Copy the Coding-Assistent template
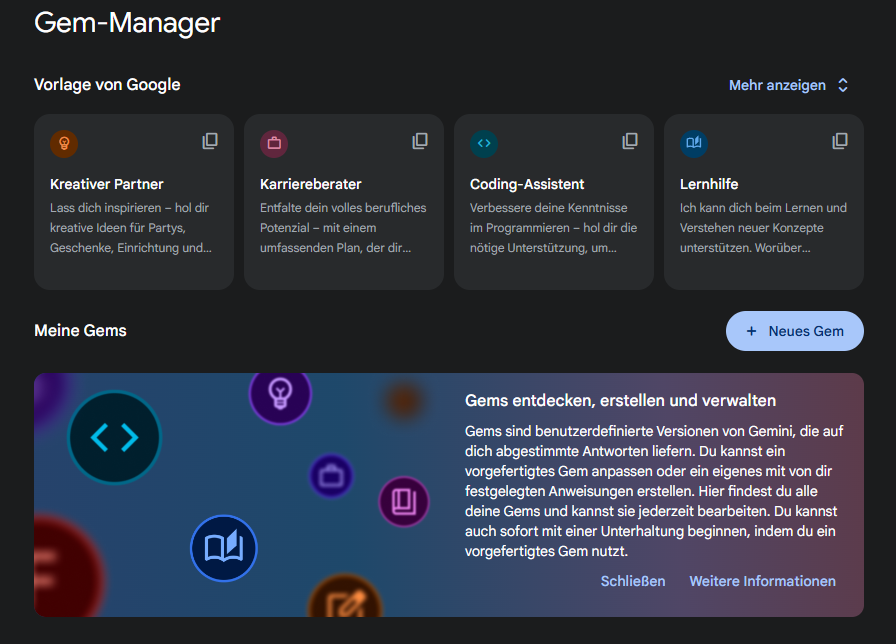The width and height of the screenshot is (896, 644). pyautogui.click(x=630, y=141)
